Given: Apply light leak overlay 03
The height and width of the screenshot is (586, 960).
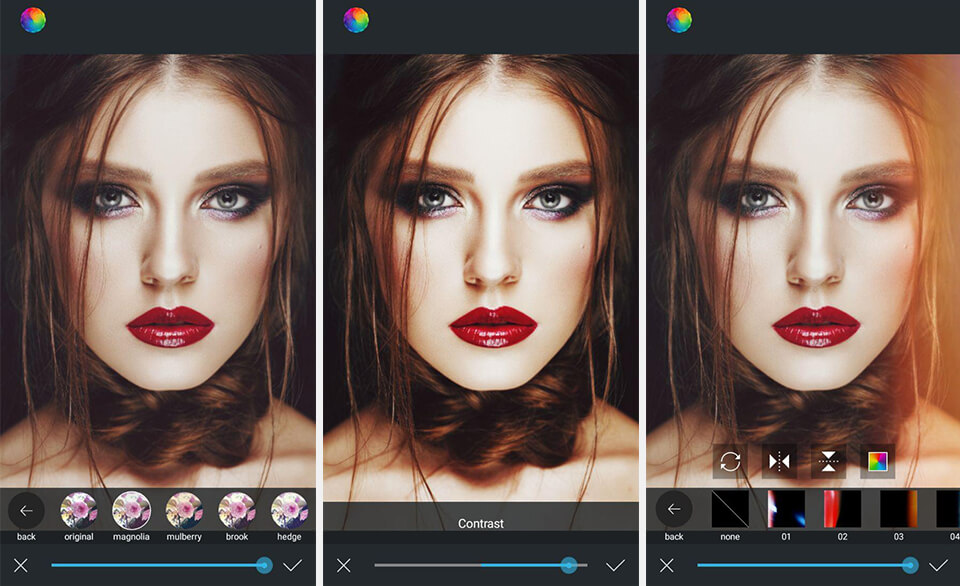Looking at the screenshot, I should [898, 509].
